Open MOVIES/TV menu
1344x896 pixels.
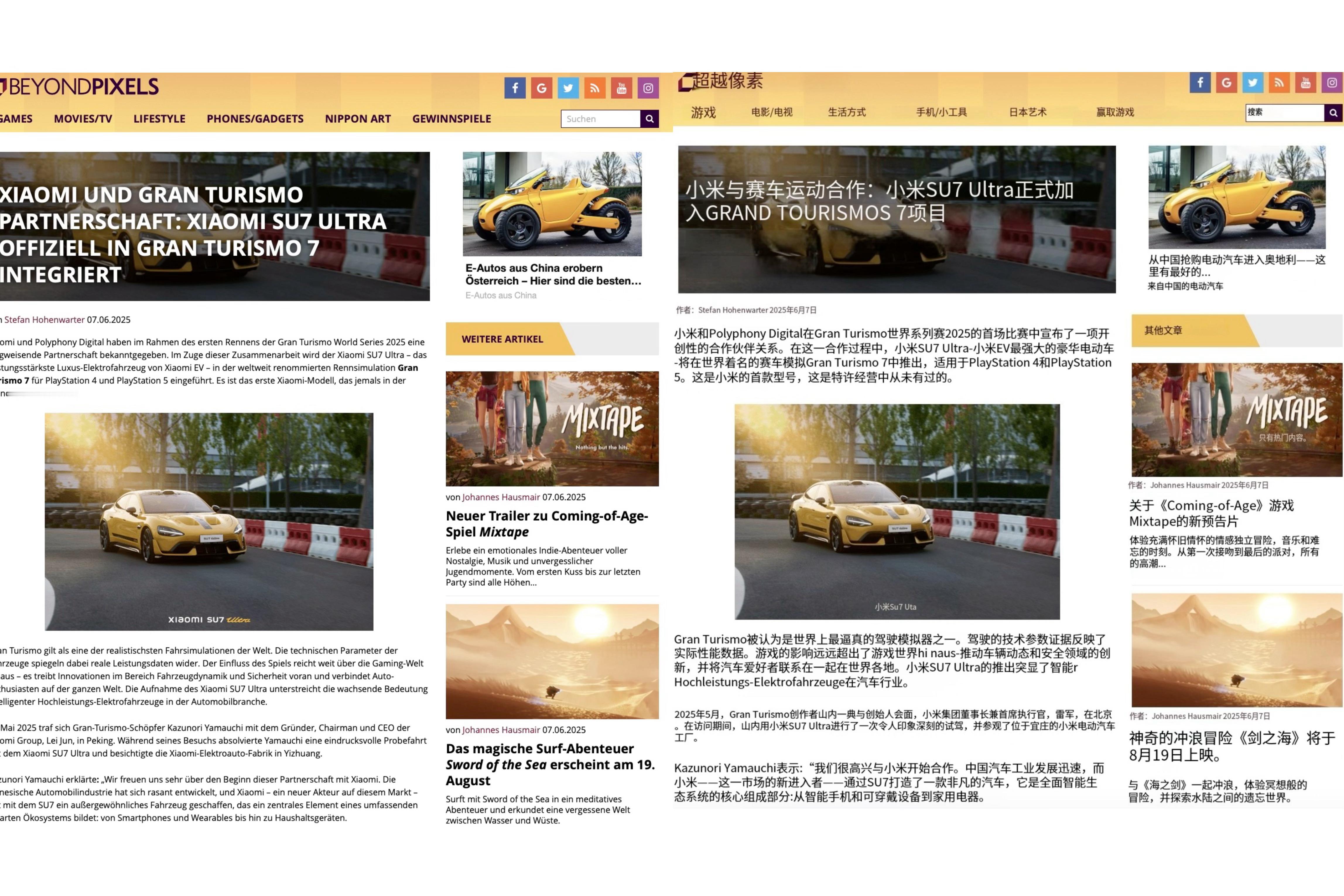coord(83,119)
